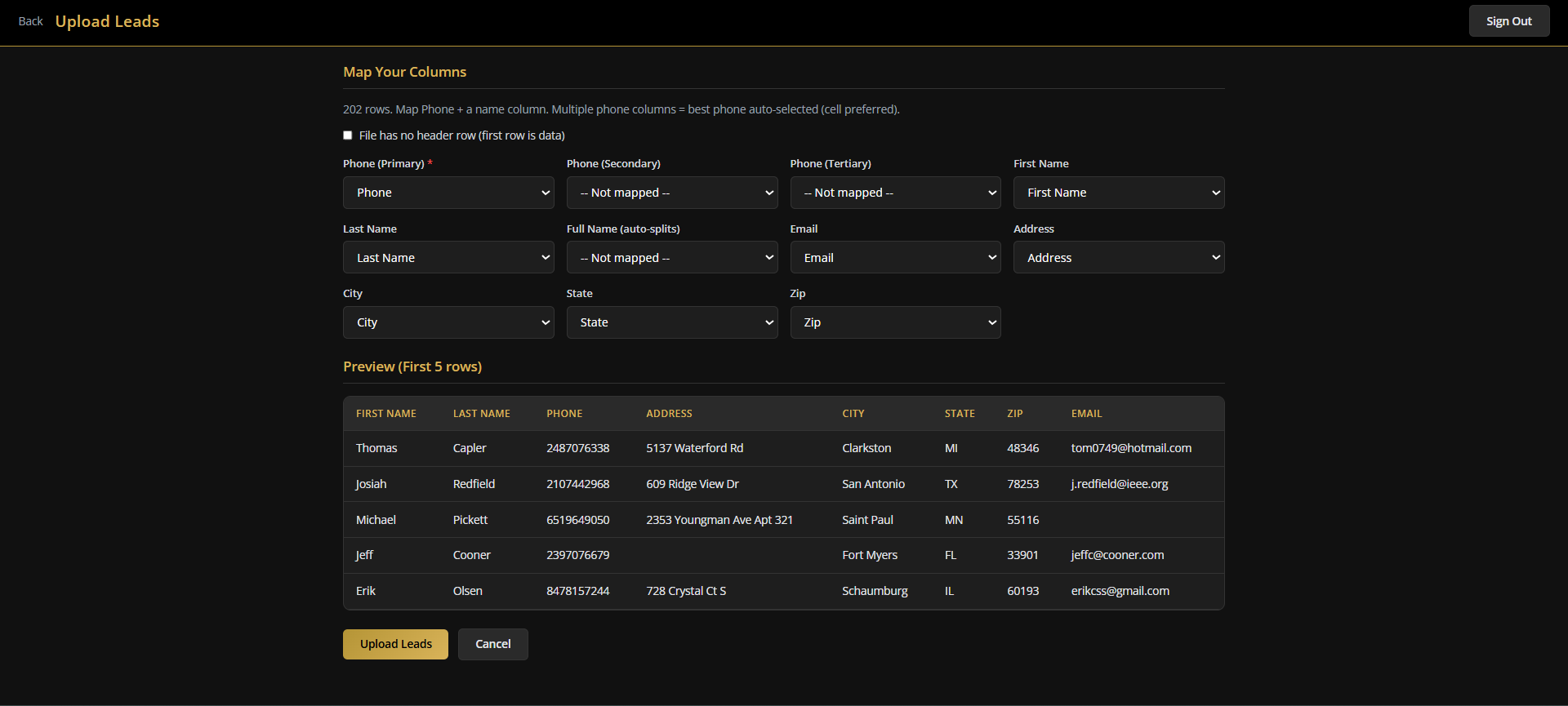Click the 'San Antonio' city cell

(x=873, y=484)
